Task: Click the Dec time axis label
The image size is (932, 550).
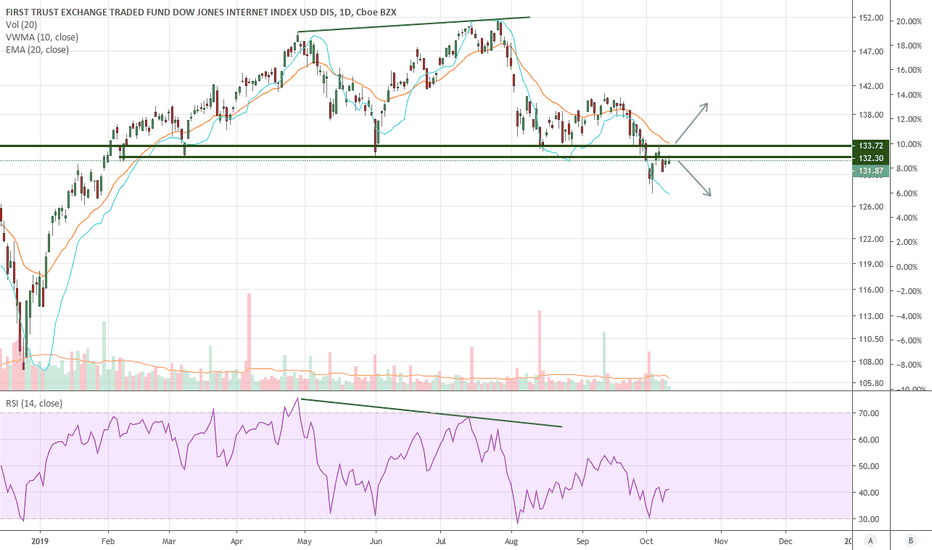Action: coord(786,541)
